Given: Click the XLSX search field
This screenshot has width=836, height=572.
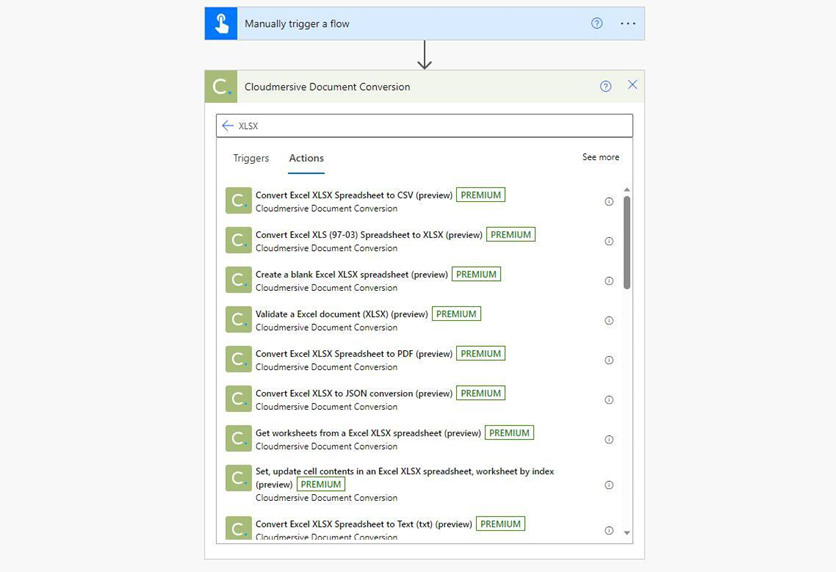Looking at the screenshot, I should 424,126.
